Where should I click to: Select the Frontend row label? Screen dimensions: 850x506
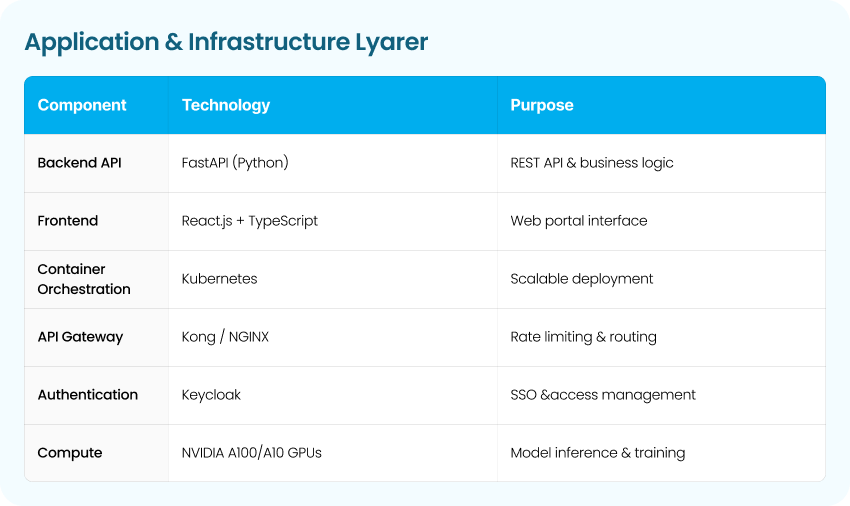pos(68,221)
